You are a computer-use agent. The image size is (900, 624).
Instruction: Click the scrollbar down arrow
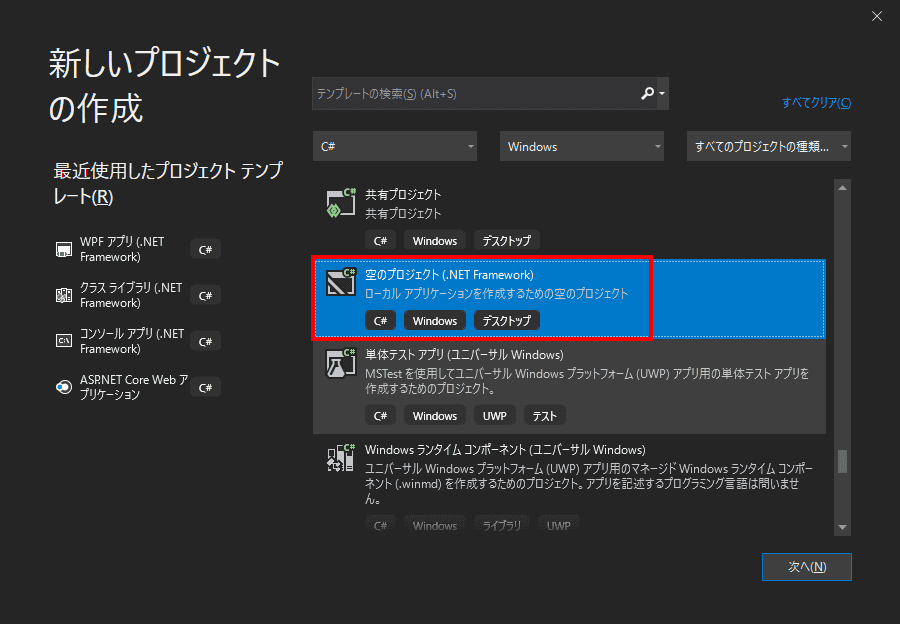point(842,527)
